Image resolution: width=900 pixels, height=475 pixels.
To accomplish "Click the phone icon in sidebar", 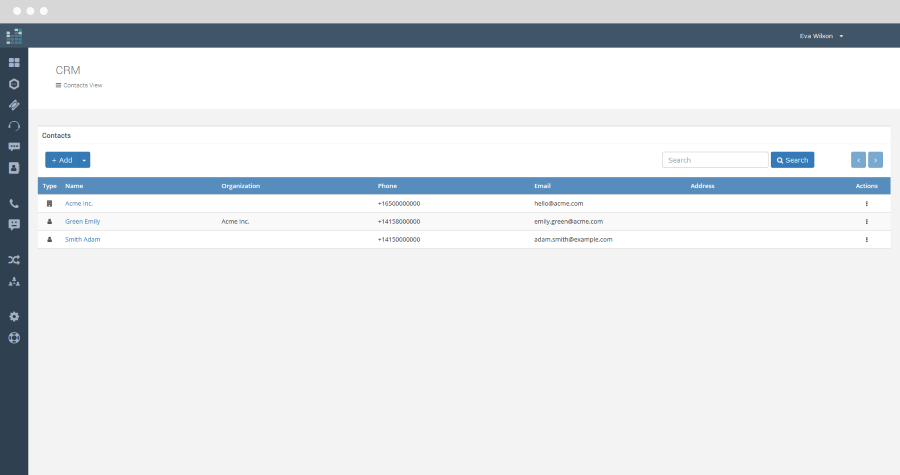I will [14, 203].
